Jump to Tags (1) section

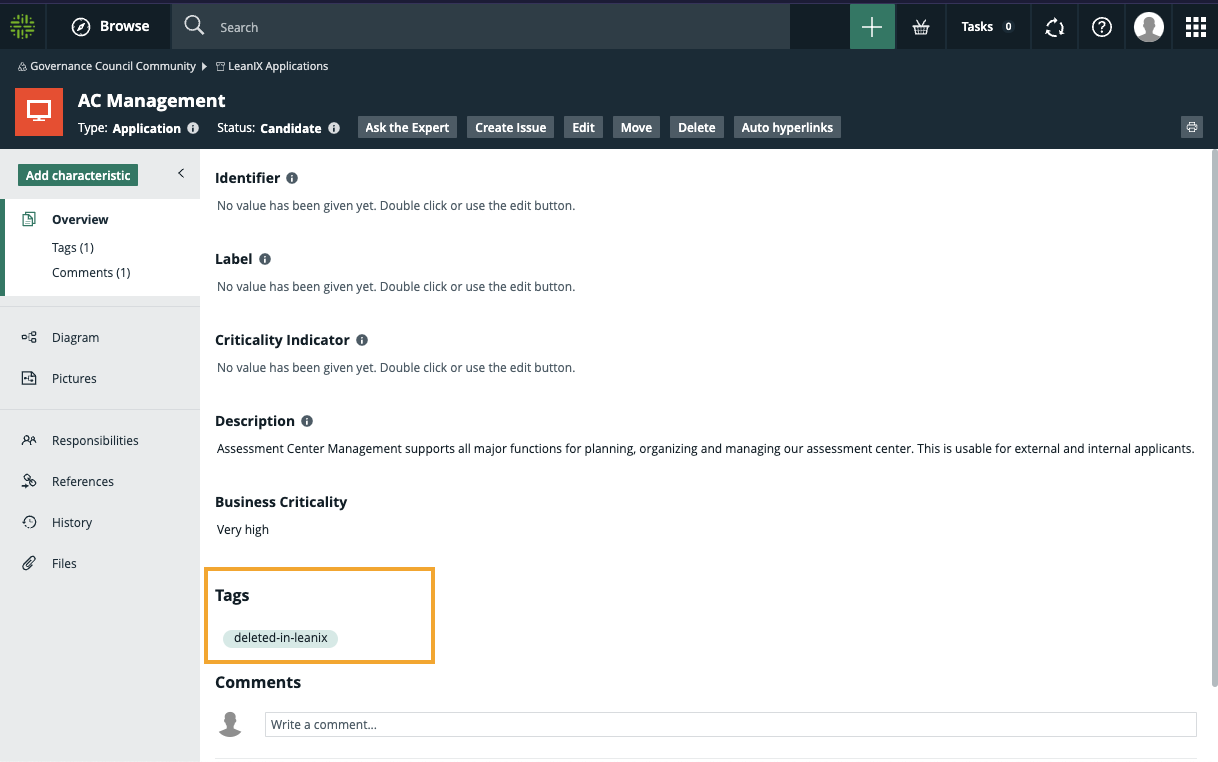(73, 247)
